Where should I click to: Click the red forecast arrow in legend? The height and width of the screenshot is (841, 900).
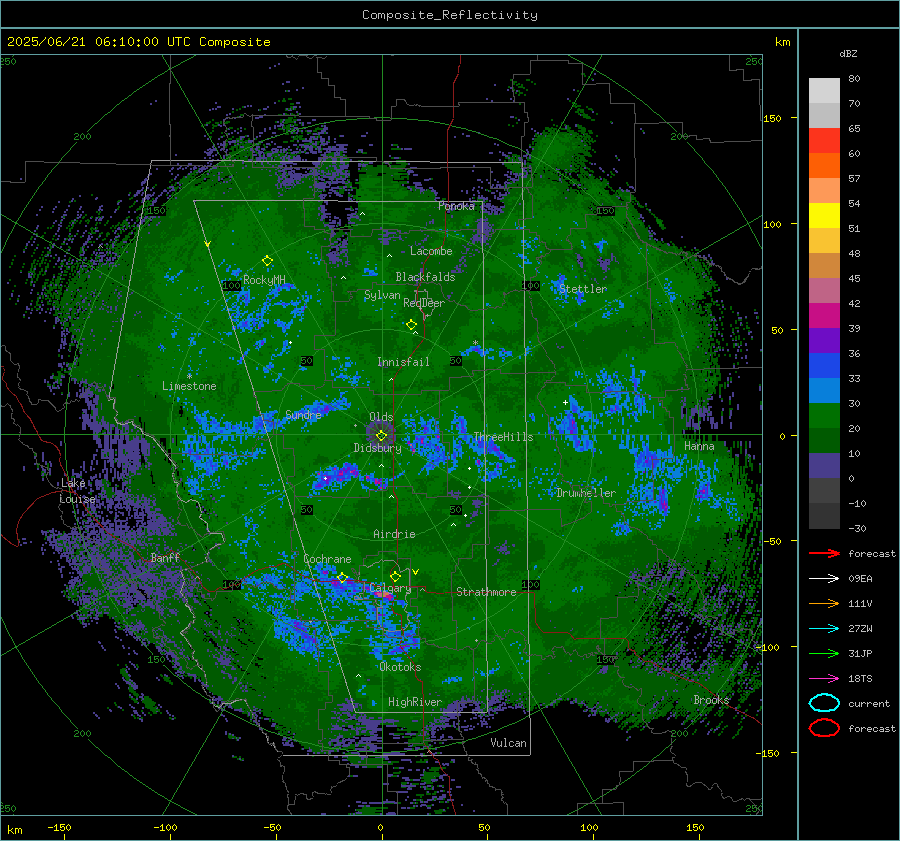click(824, 553)
